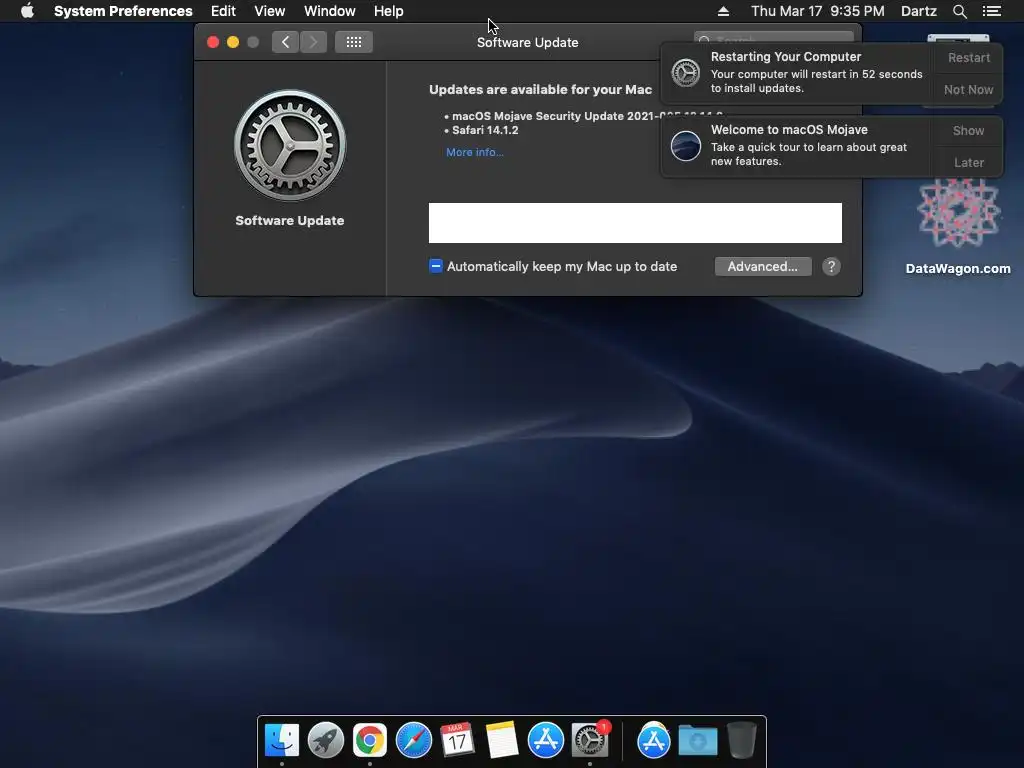Viewport: 1024px width, 768px height.
Task: Click the help question mark button
Action: pyautogui.click(x=831, y=266)
